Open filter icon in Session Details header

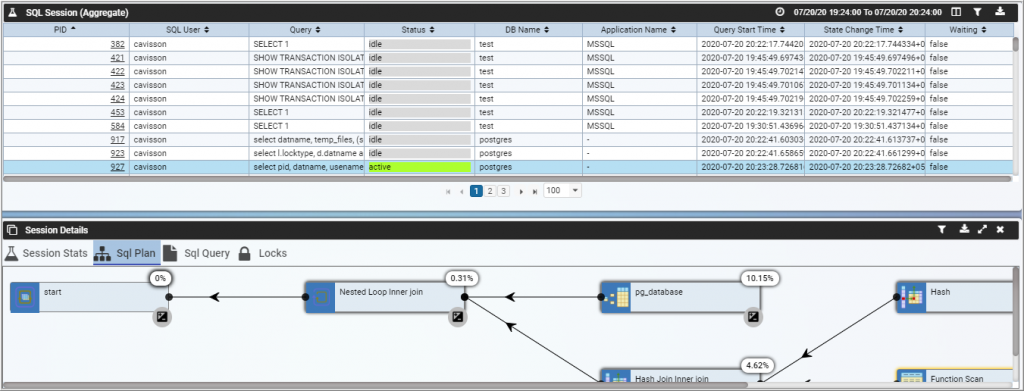[x=942, y=230]
